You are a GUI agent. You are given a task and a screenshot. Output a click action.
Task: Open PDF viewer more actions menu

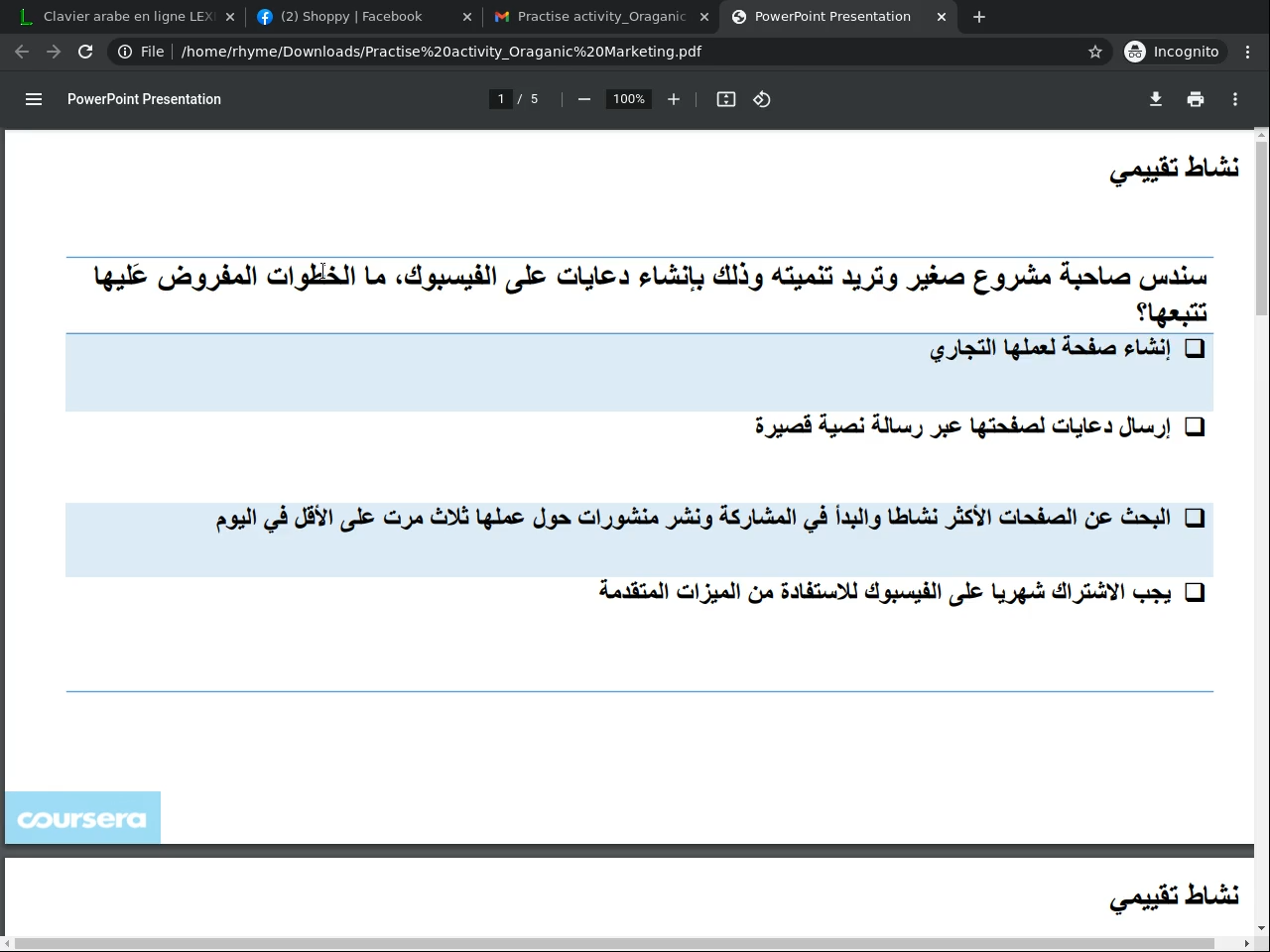tap(1235, 99)
